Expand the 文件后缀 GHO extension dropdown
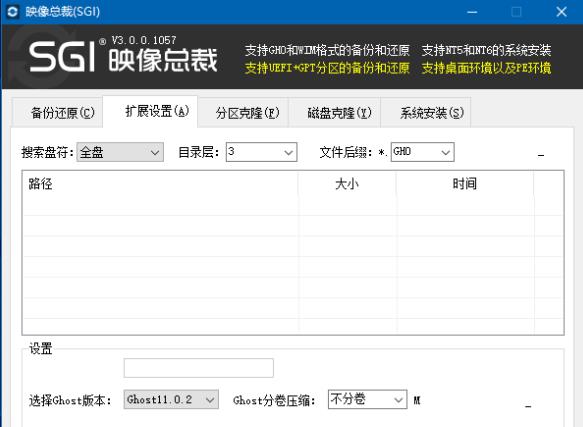This screenshot has width=583, height=427. click(x=422, y=152)
